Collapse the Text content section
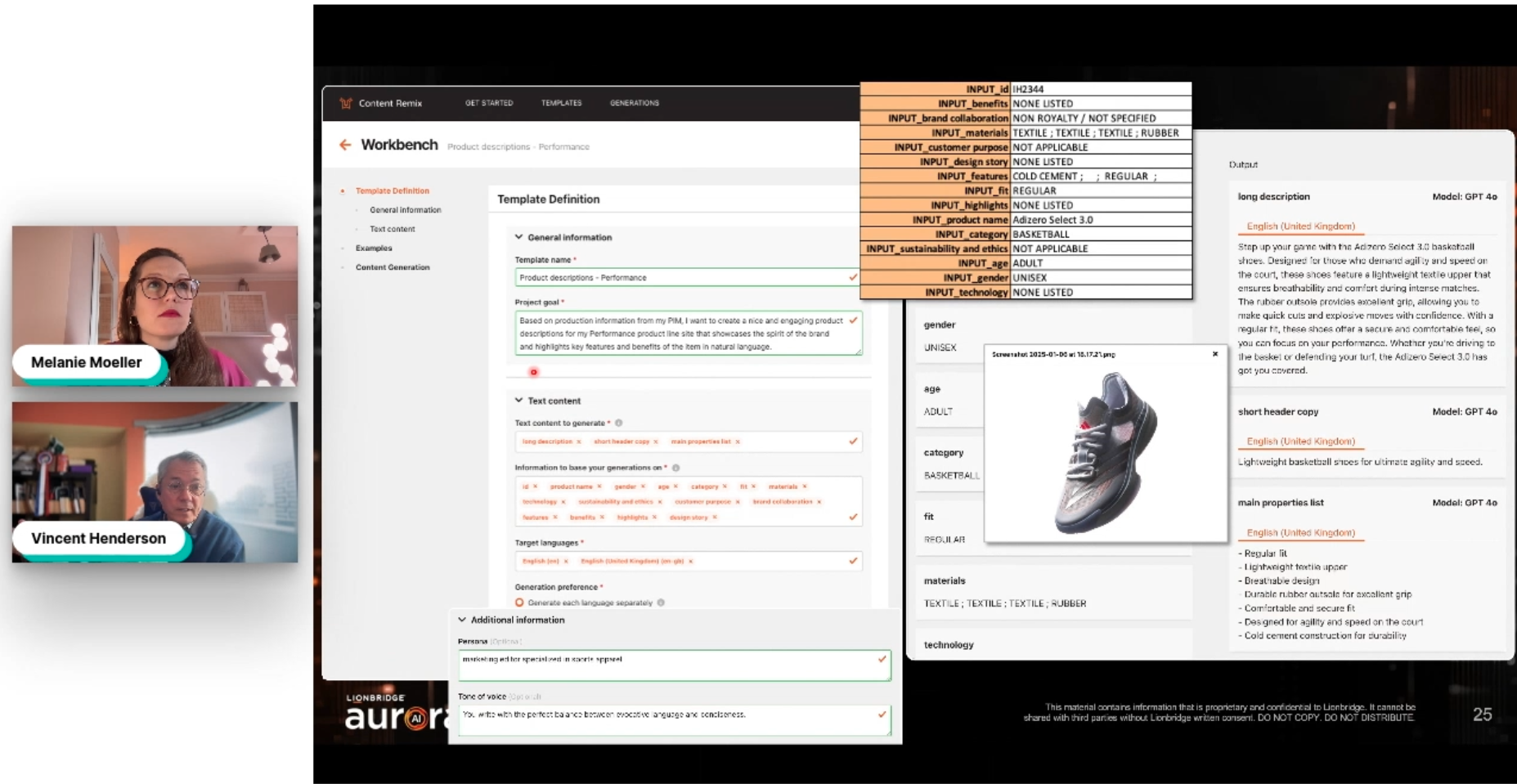The image size is (1517, 784). (518, 401)
